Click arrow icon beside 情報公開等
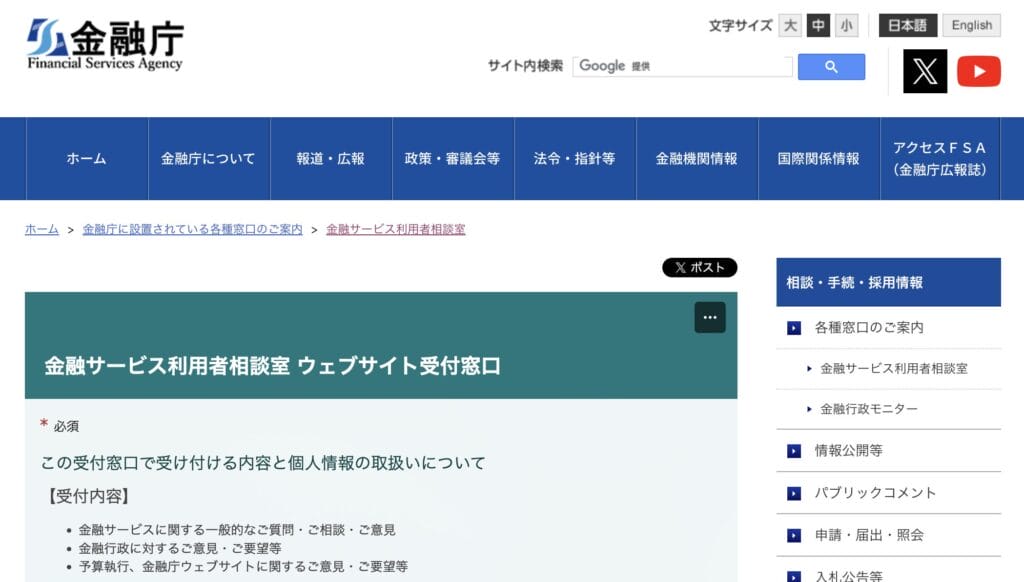This screenshot has width=1024, height=582. pos(794,451)
